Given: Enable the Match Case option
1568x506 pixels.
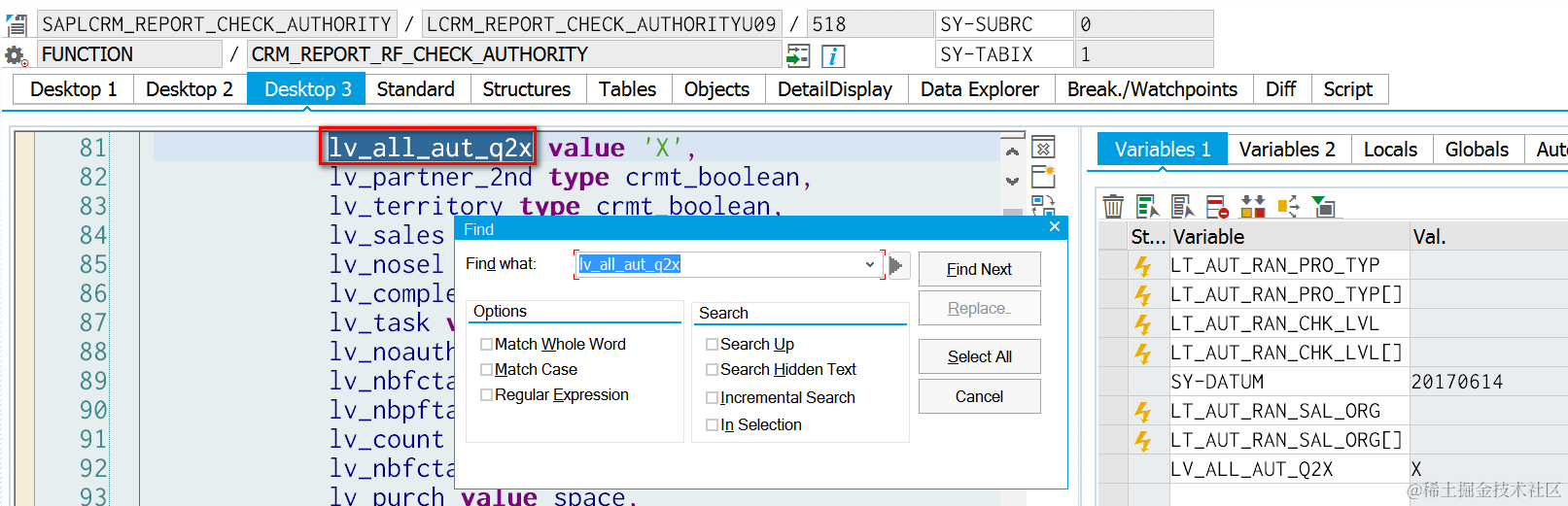Looking at the screenshot, I should pyautogui.click(x=486, y=369).
